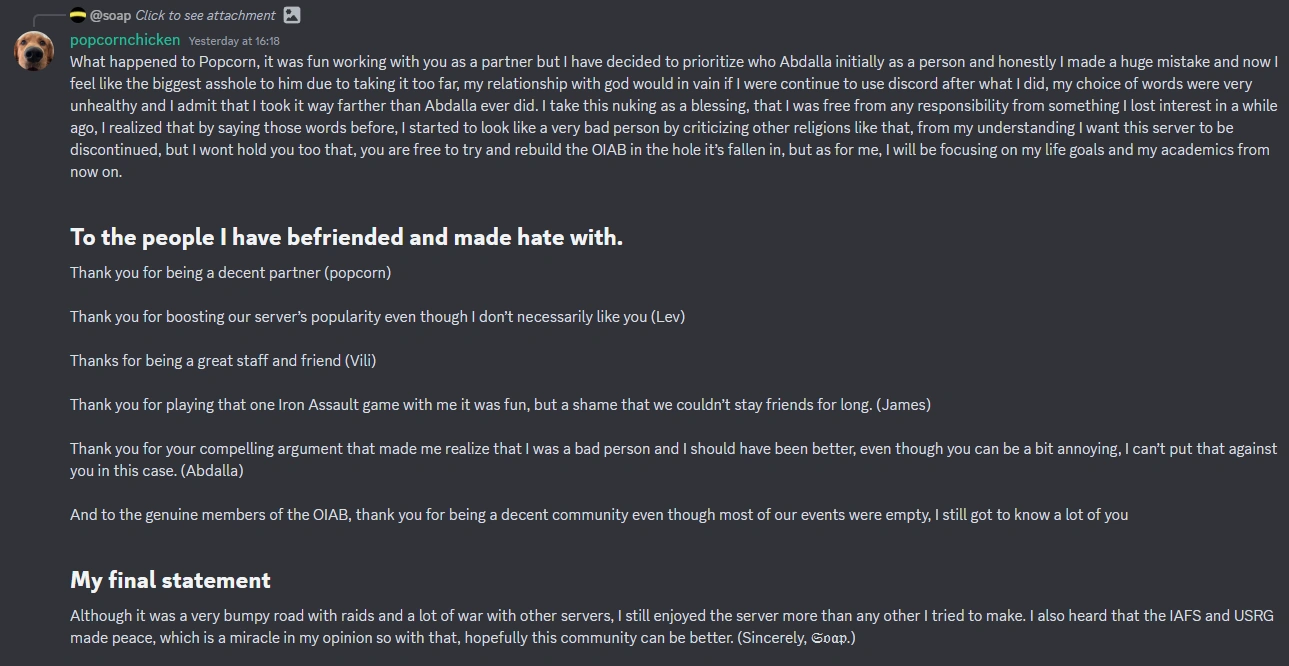The height and width of the screenshot is (666, 1289).
Task: Open popcornchicken's dog avatar profile
Action: coord(34,50)
